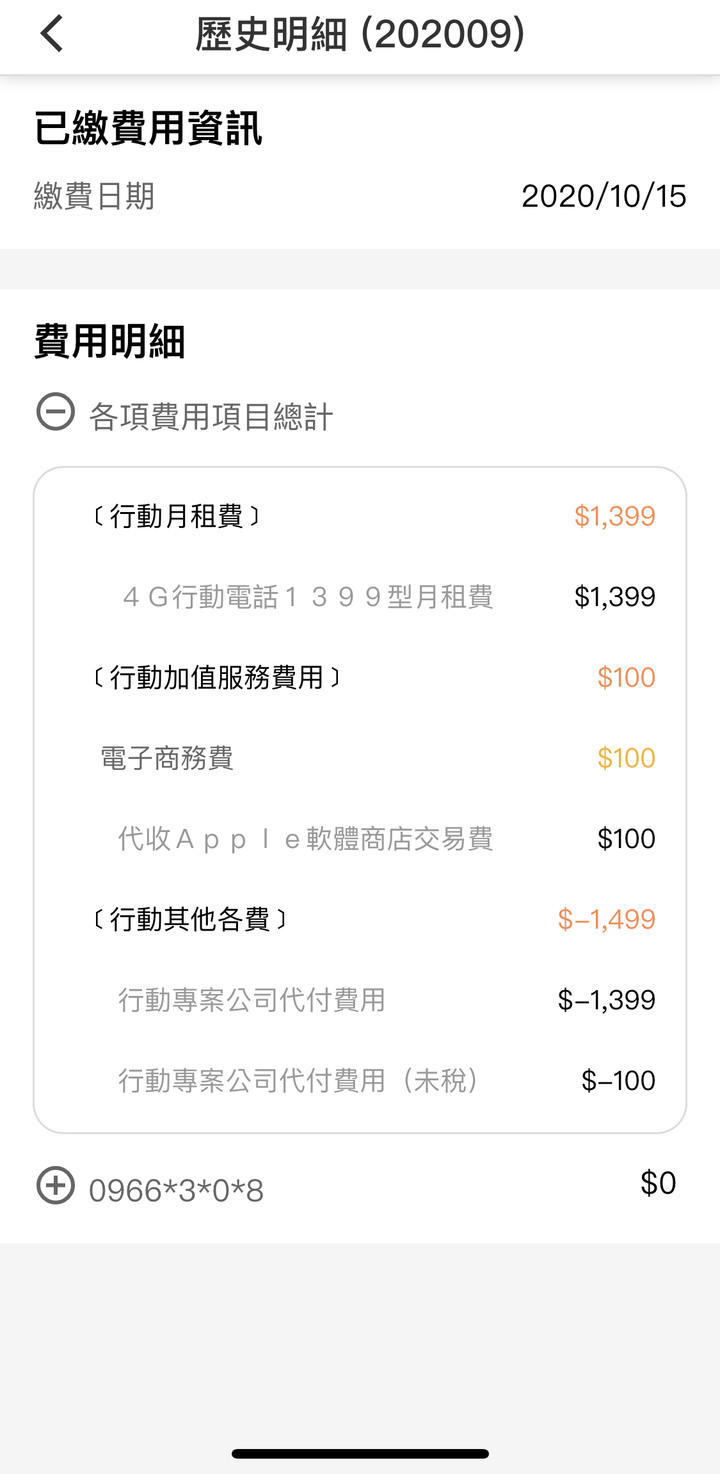Image resolution: width=720 pixels, height=1474 pixels.
Task: Open the 電子商務費 sub-item
Action: (x=167, y=758)
